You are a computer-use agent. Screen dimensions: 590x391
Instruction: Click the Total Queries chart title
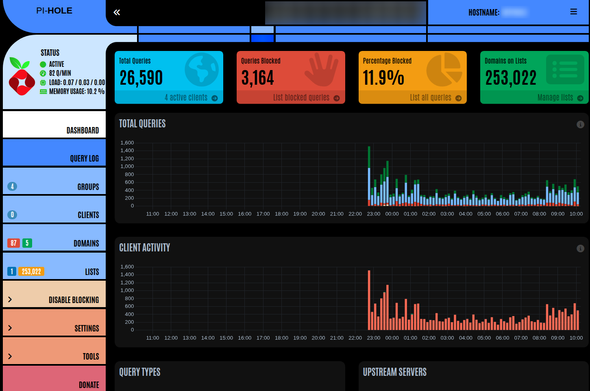tap(142, 124)
